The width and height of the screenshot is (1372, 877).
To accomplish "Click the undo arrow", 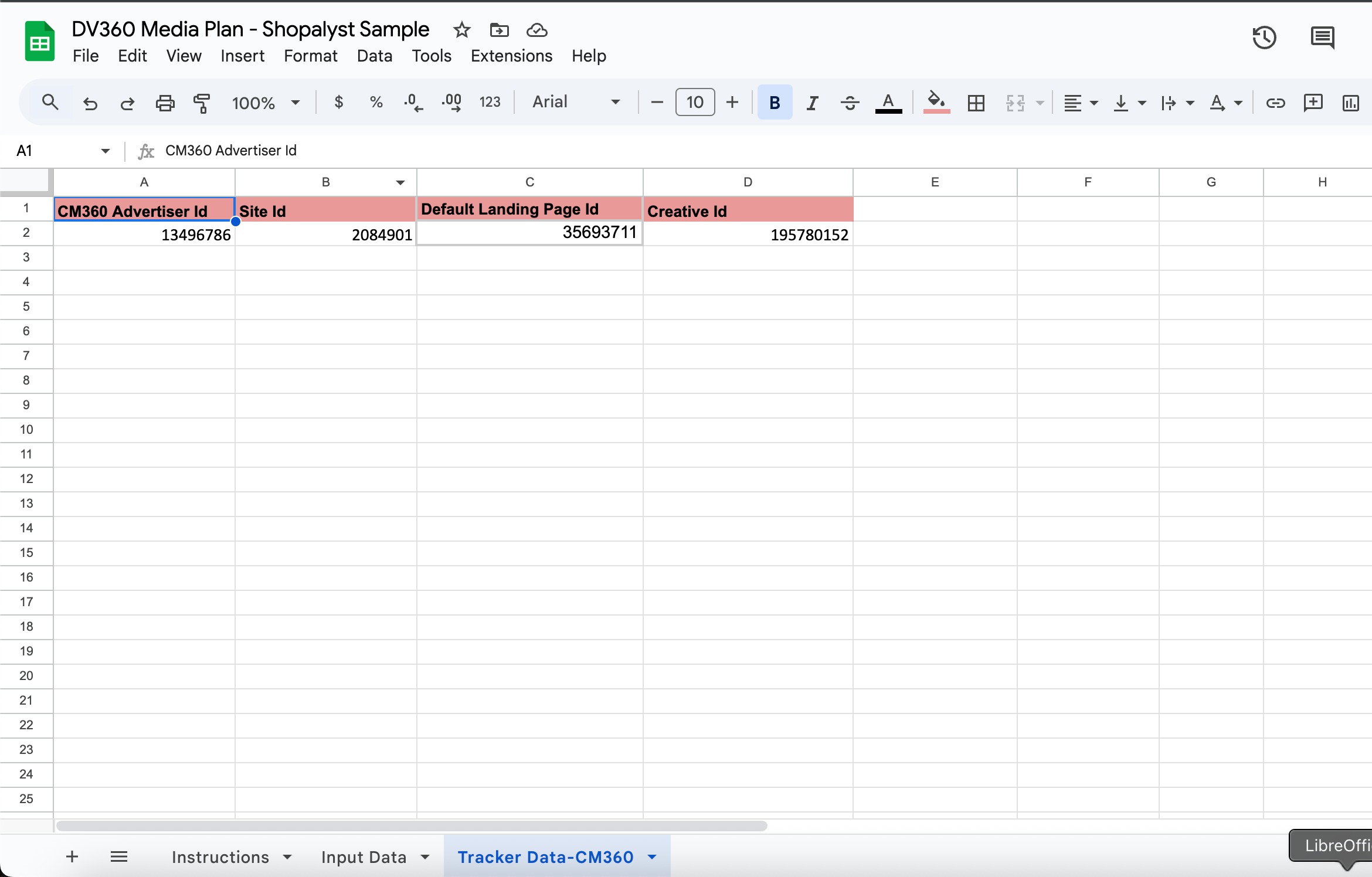I will 90,103.
